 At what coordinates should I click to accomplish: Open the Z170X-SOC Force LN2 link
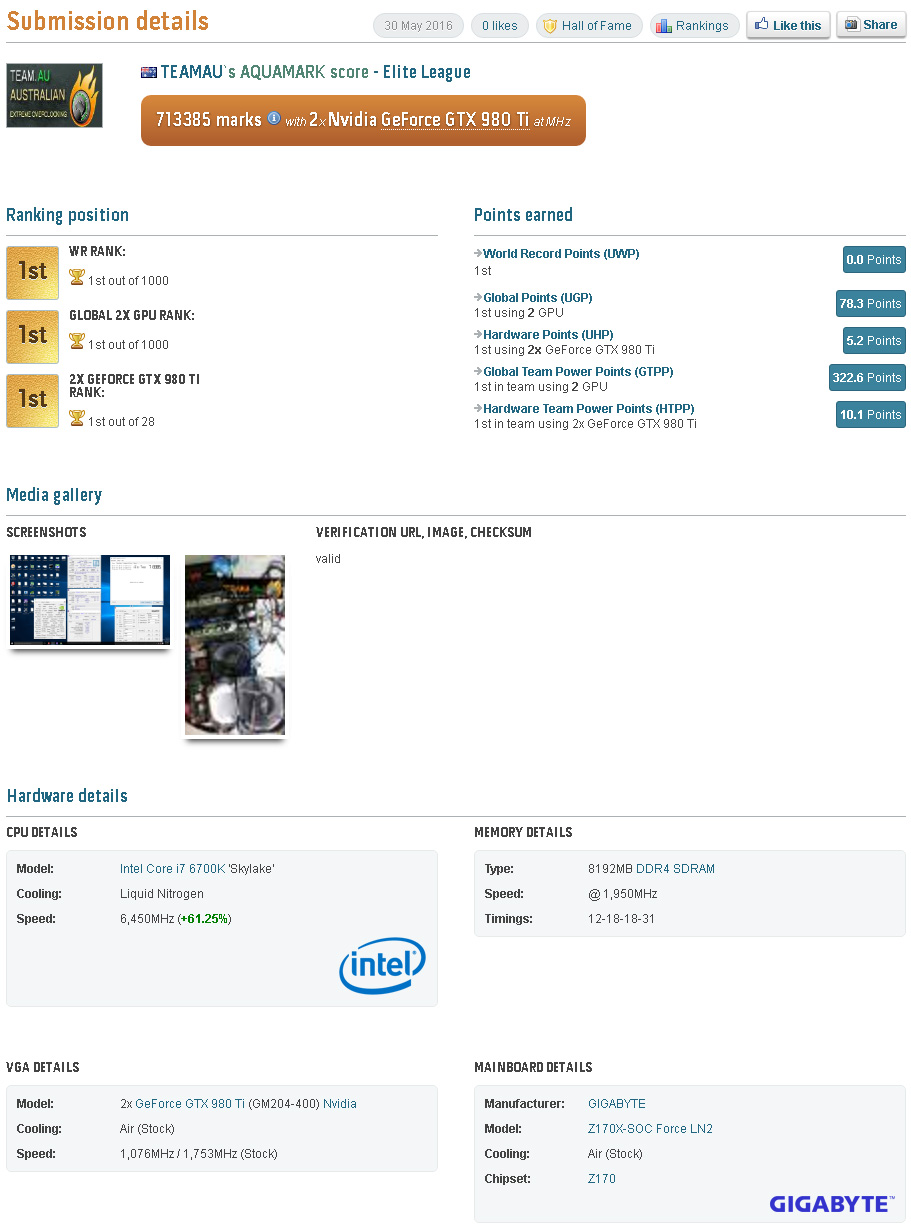[650, 1129]
